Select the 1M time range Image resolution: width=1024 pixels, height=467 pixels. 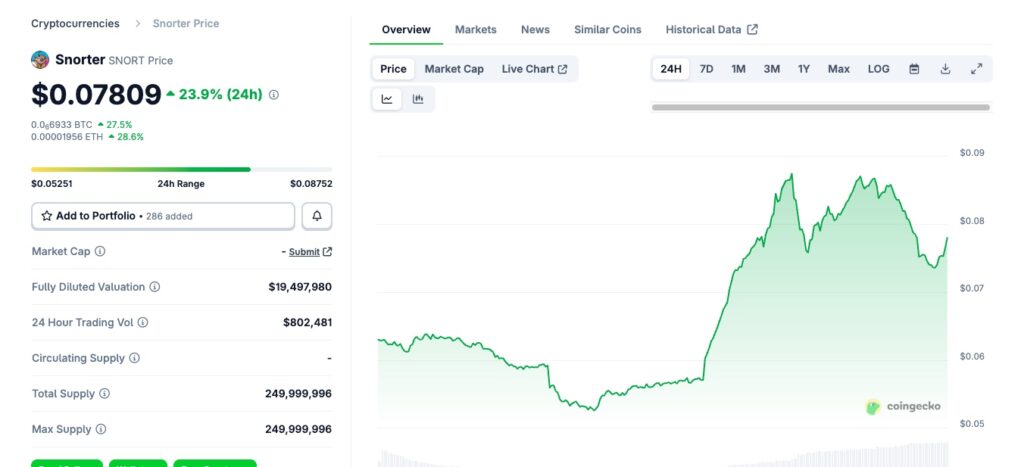point(738,69)
